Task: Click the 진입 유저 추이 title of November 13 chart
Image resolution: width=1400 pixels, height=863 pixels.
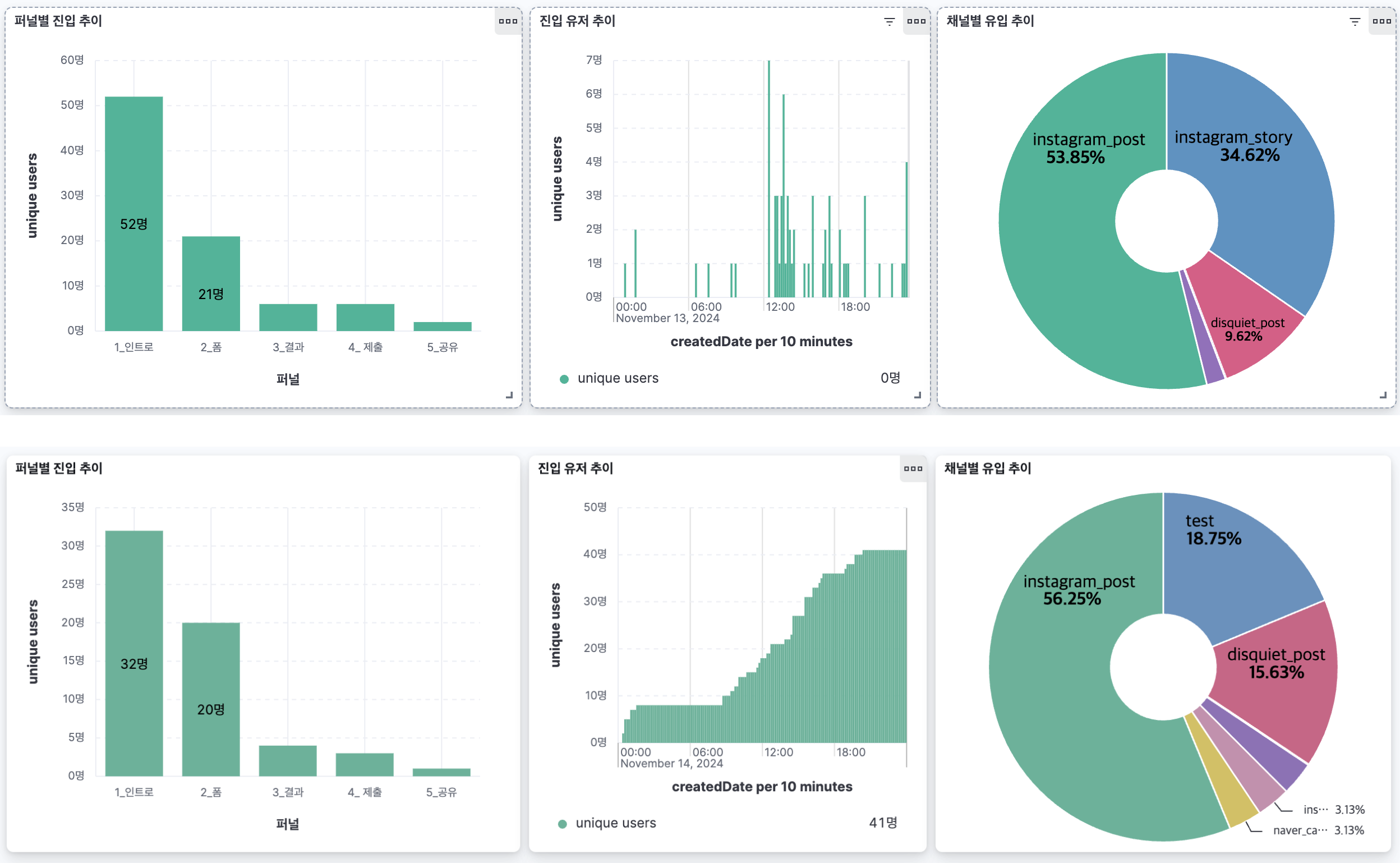Action: click(x=577, y=21)
